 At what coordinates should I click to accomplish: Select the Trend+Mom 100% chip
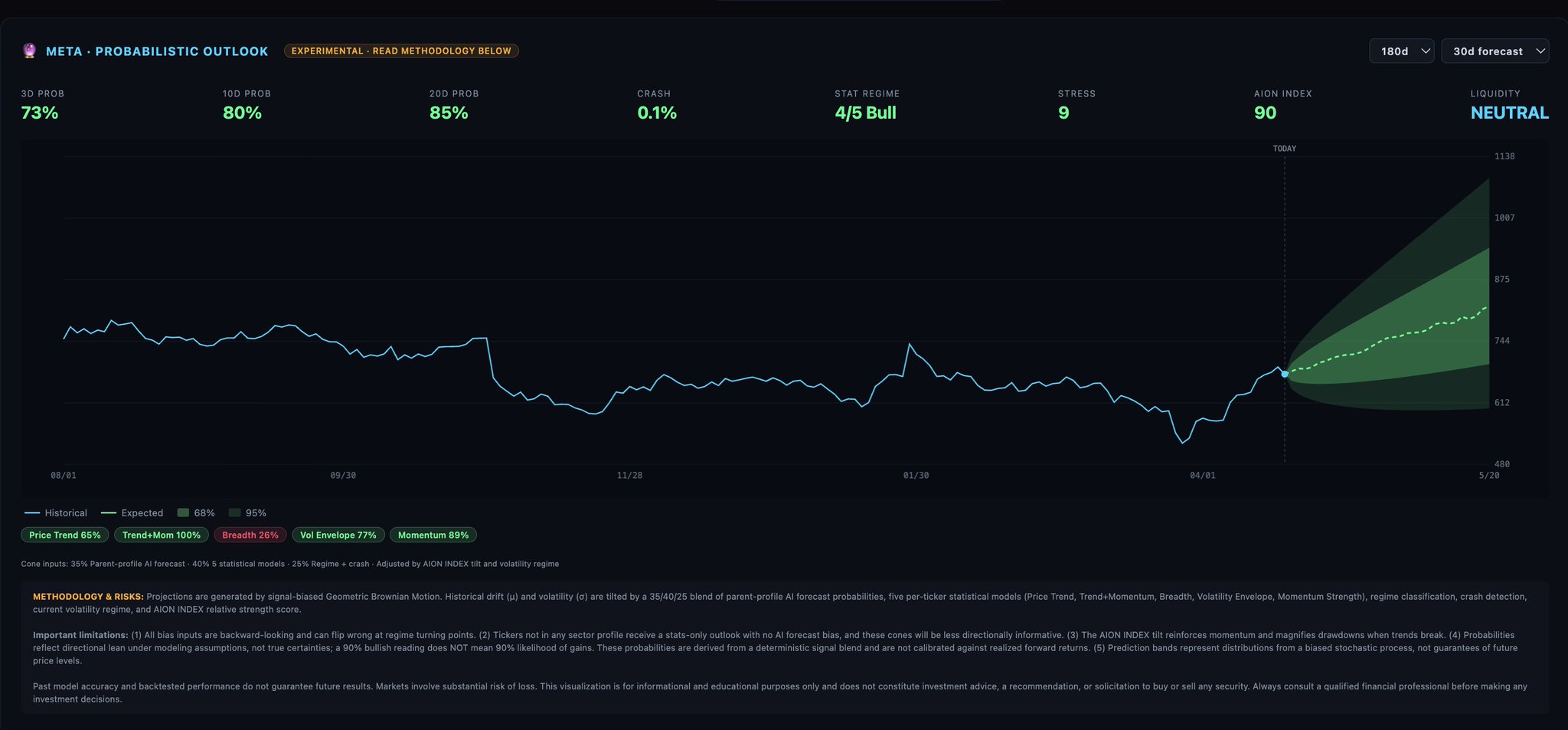161,535
